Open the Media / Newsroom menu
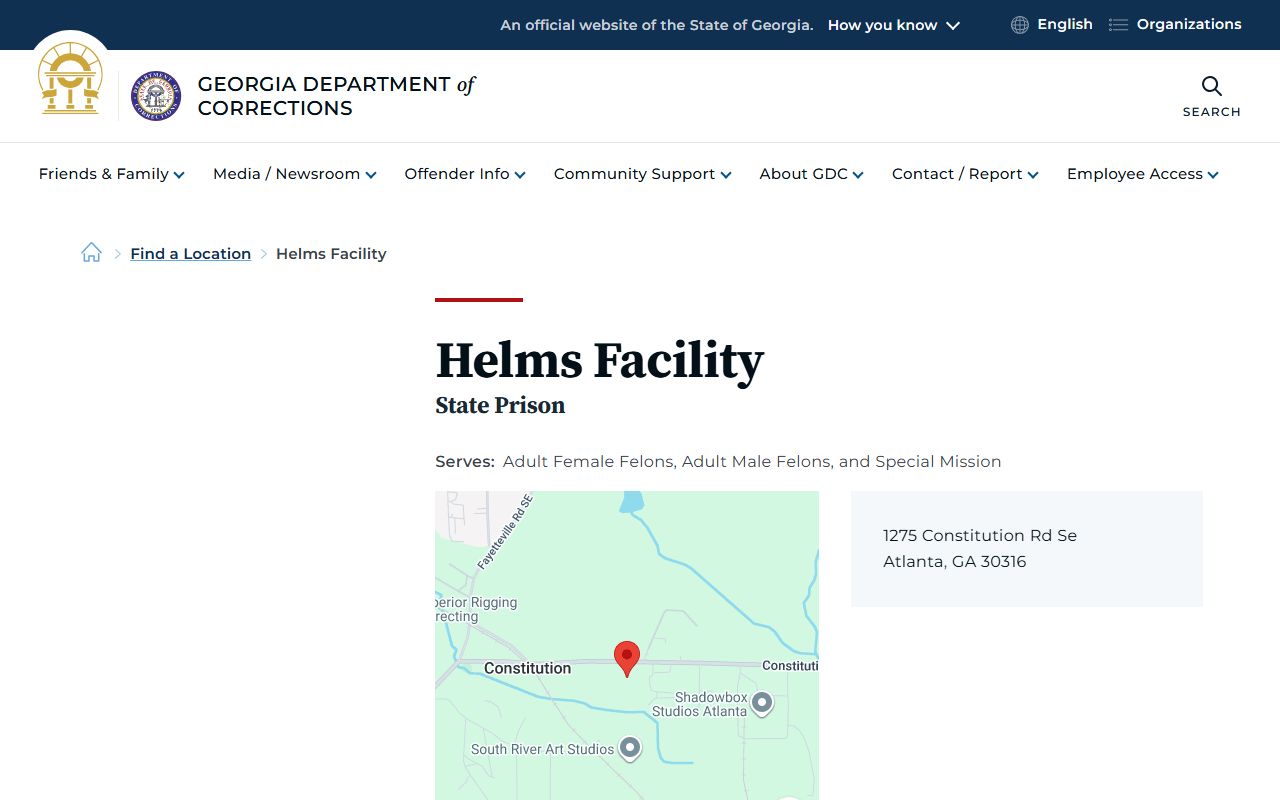This screenshot has width=1280, height=800. tap(295, 174)
